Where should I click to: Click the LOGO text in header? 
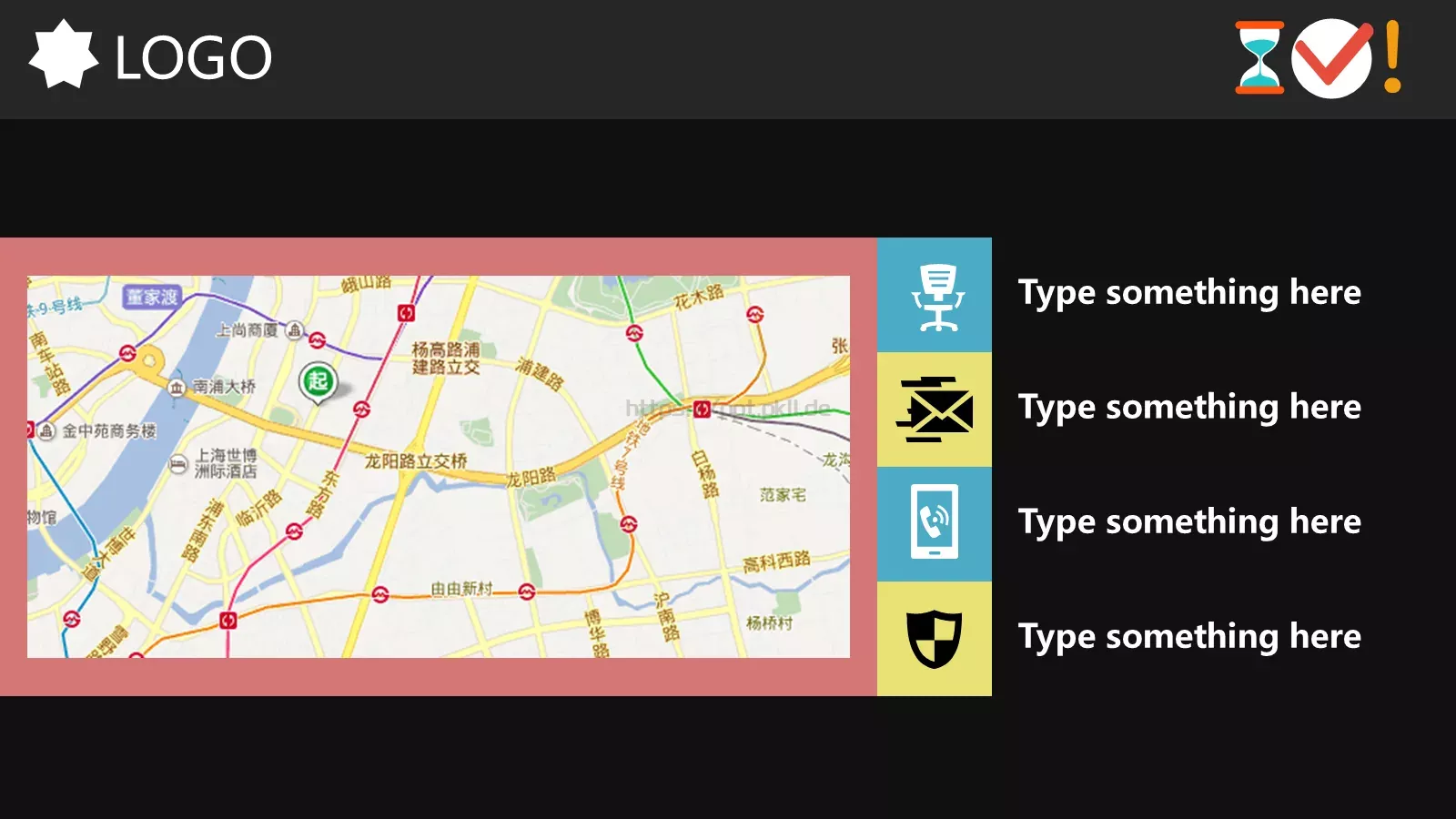tap(193, 58)
